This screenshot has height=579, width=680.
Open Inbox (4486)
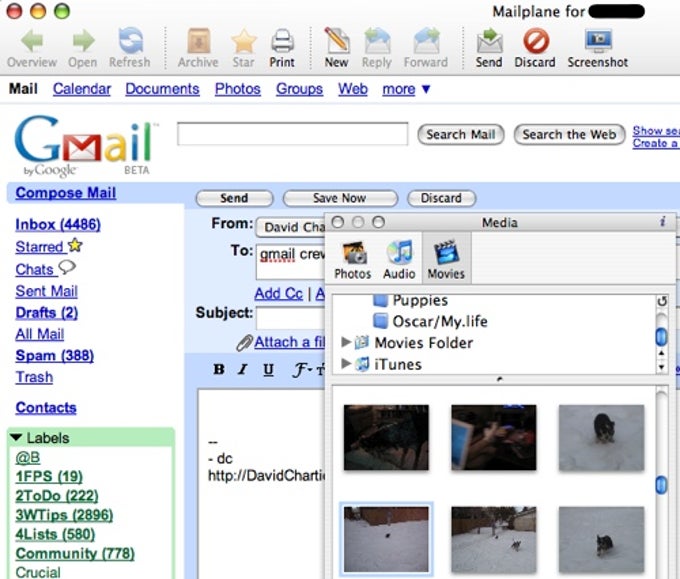(x=58, y=225)
